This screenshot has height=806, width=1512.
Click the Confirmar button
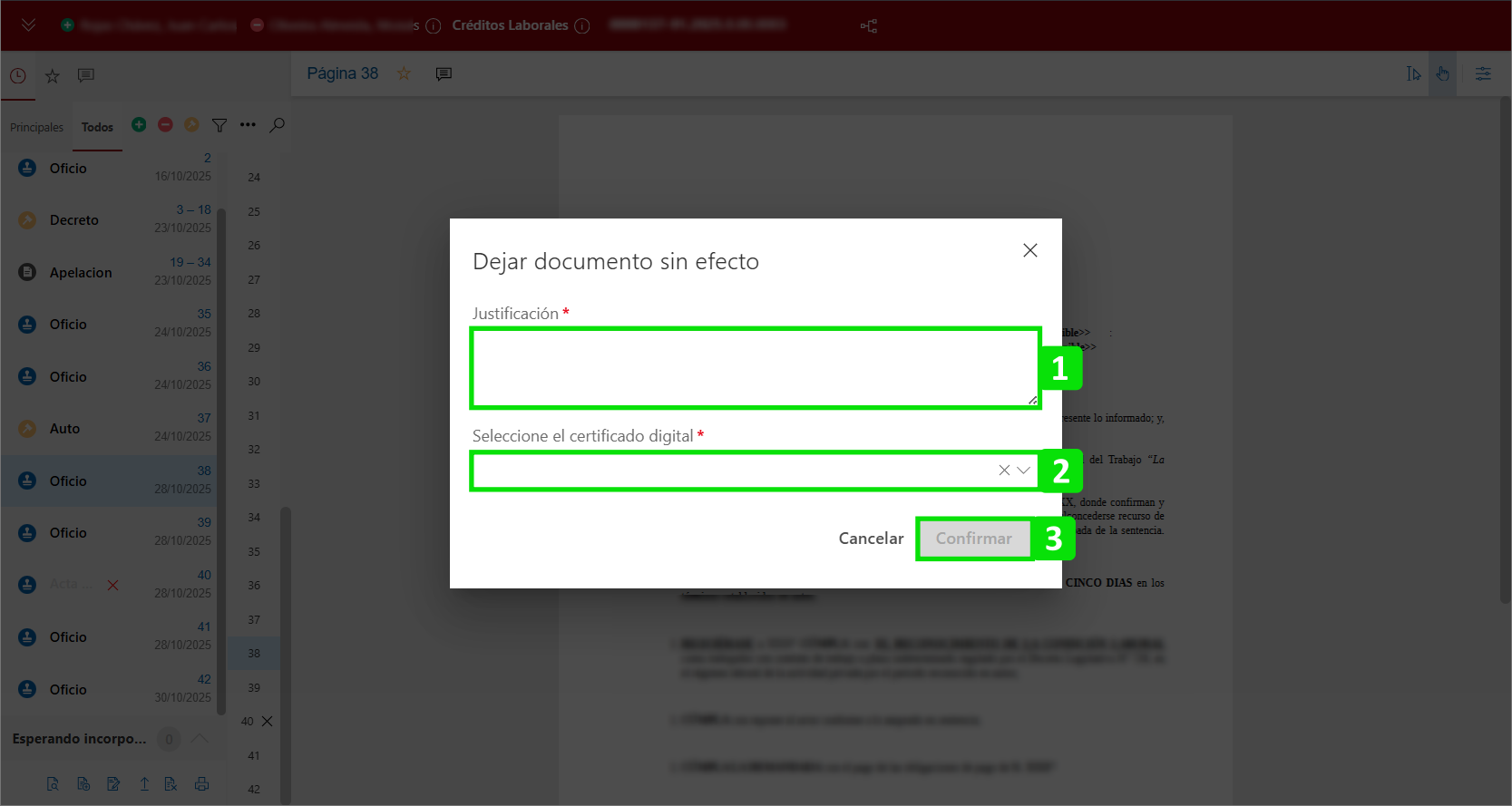(974, 539)
